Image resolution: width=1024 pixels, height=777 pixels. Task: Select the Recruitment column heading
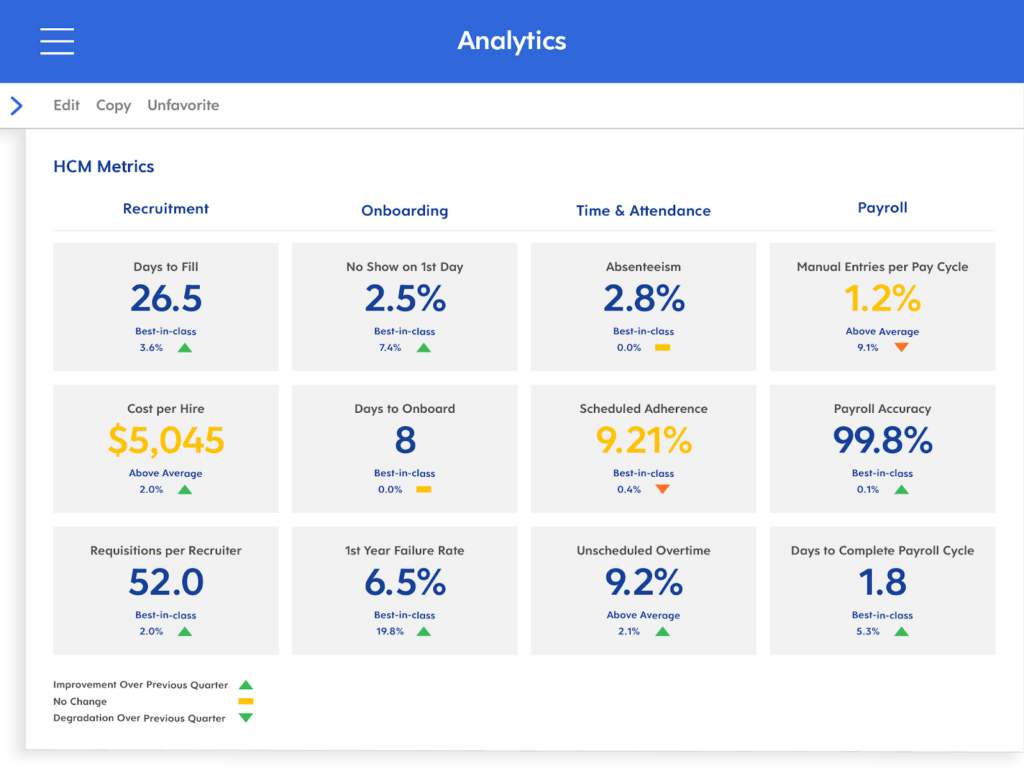(x=166, y=209)
